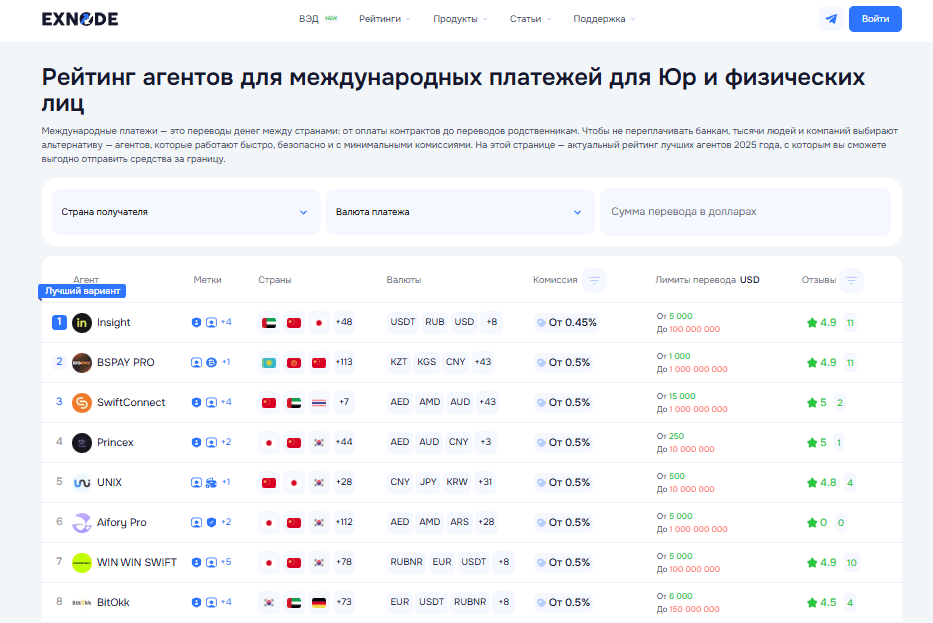Click the UAE flag in Insight row
Image resolution: width=933 pixels, height=623 pixels.
click(x=269, y=323)
